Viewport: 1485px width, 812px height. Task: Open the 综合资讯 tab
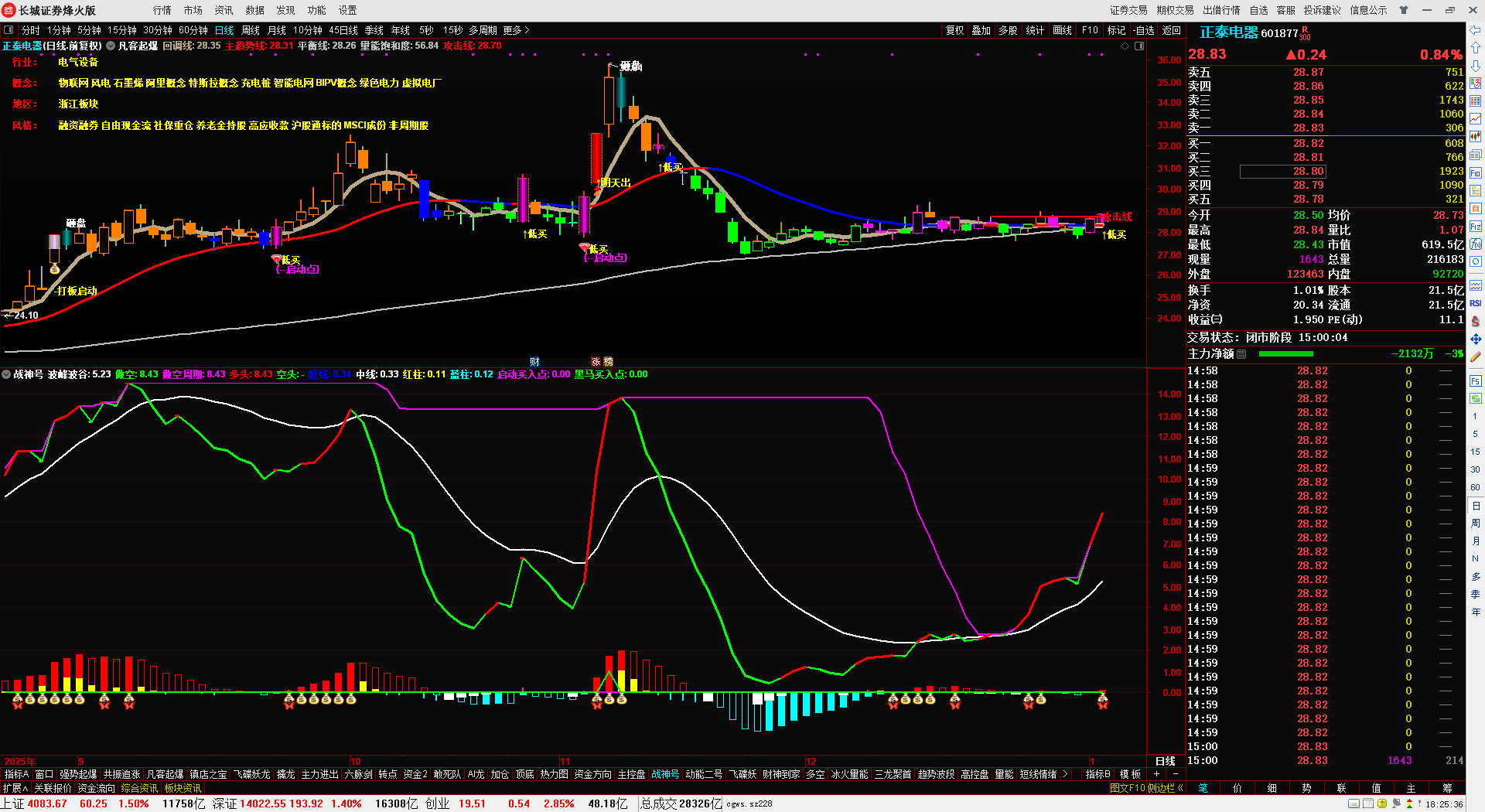pyautogui.click(x=139, y=788)
